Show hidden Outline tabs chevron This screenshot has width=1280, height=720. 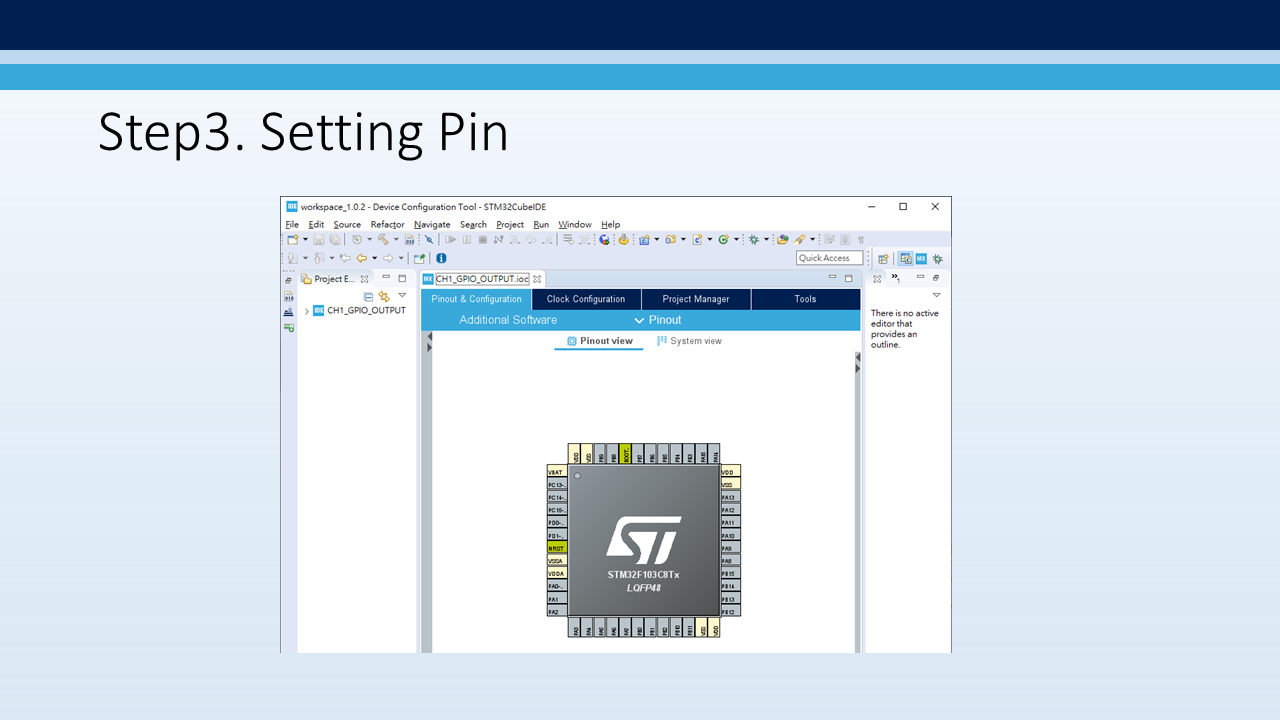[897, 278]
